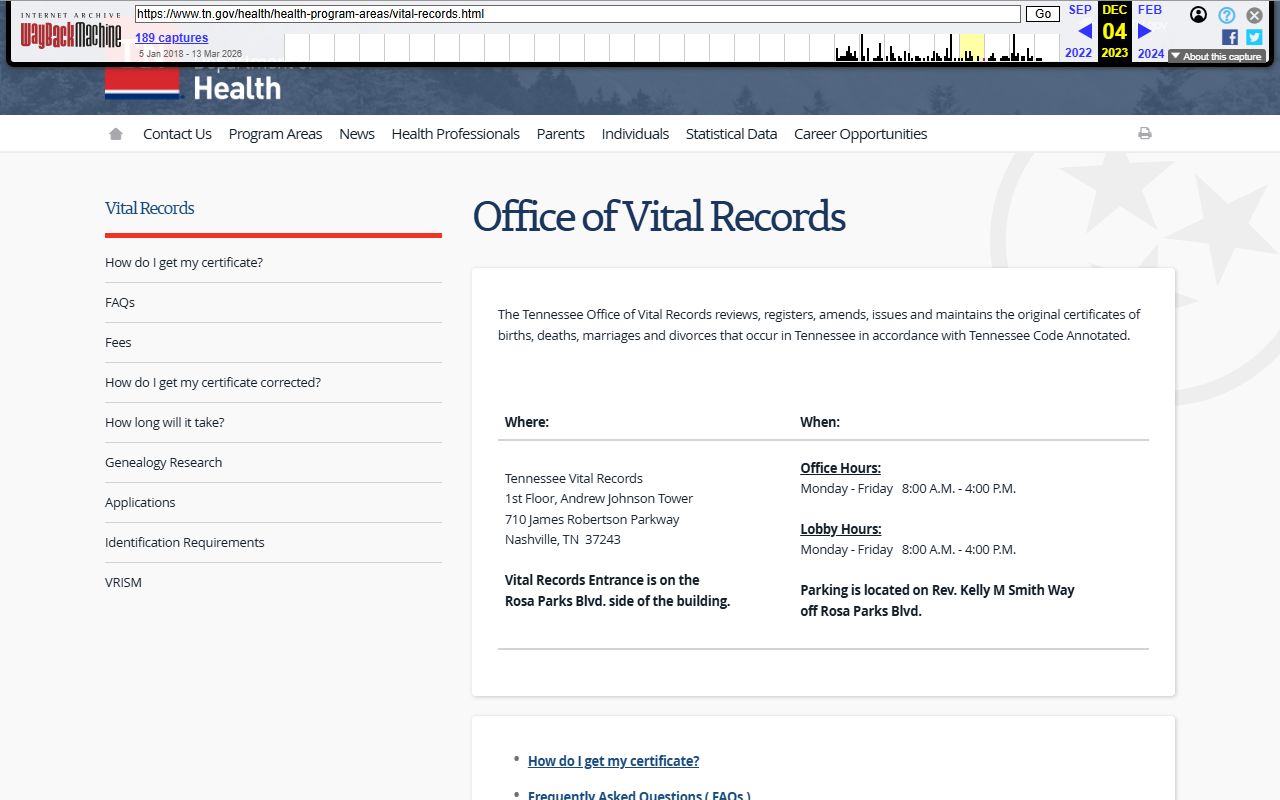1280x800 pixels.
Task: Open Genealogy Research sidebar link
Action: pyautogui.click(x=164, y=462)
